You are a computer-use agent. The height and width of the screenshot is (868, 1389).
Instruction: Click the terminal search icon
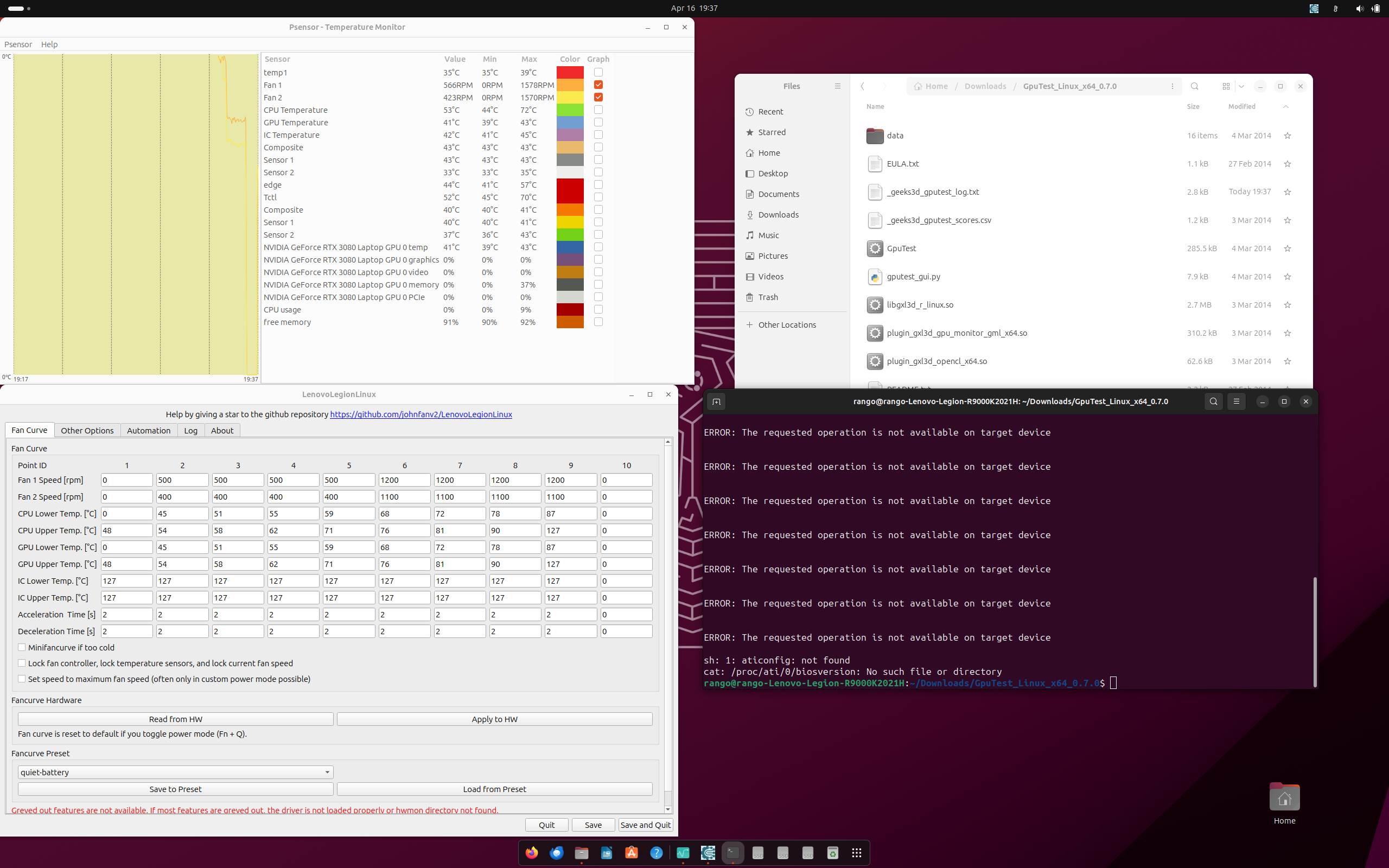pyautogui.click(x=1213, y=402)
